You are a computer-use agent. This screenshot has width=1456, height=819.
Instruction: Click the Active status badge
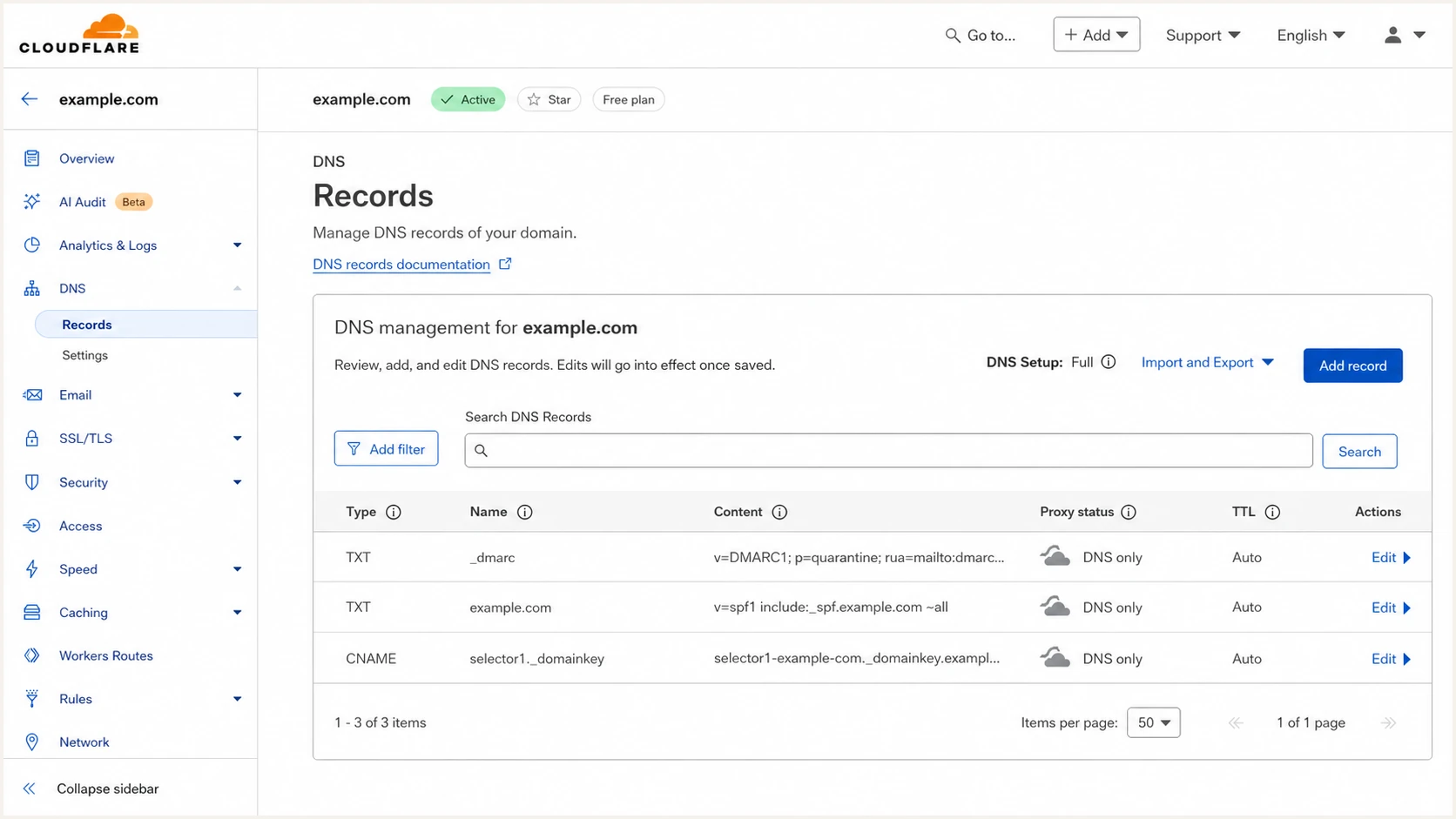pos(468,99)
